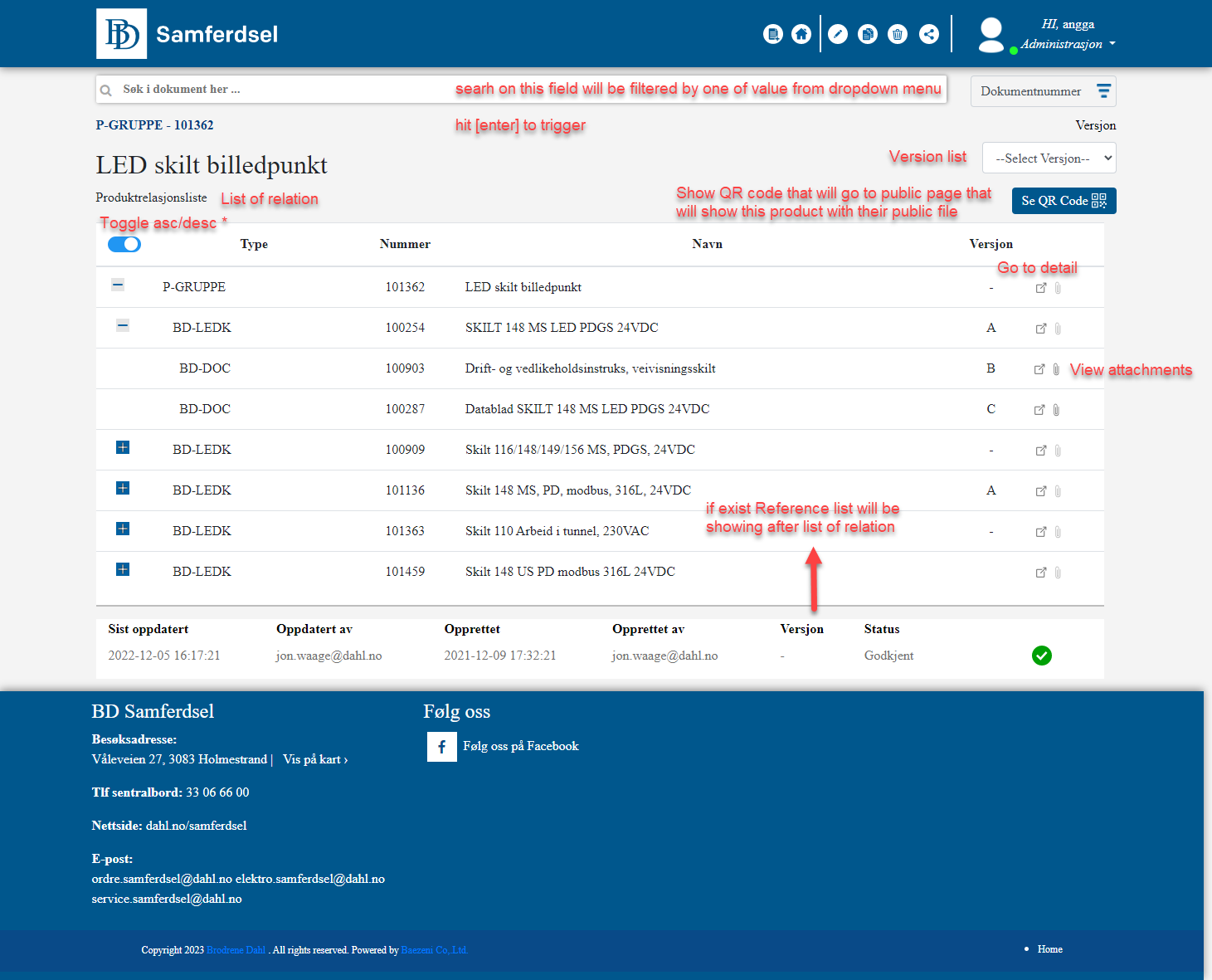Open the Dokumentnummer filter dropdown
Viewport: 1212px width, 980px height.
click(1043, 91)
